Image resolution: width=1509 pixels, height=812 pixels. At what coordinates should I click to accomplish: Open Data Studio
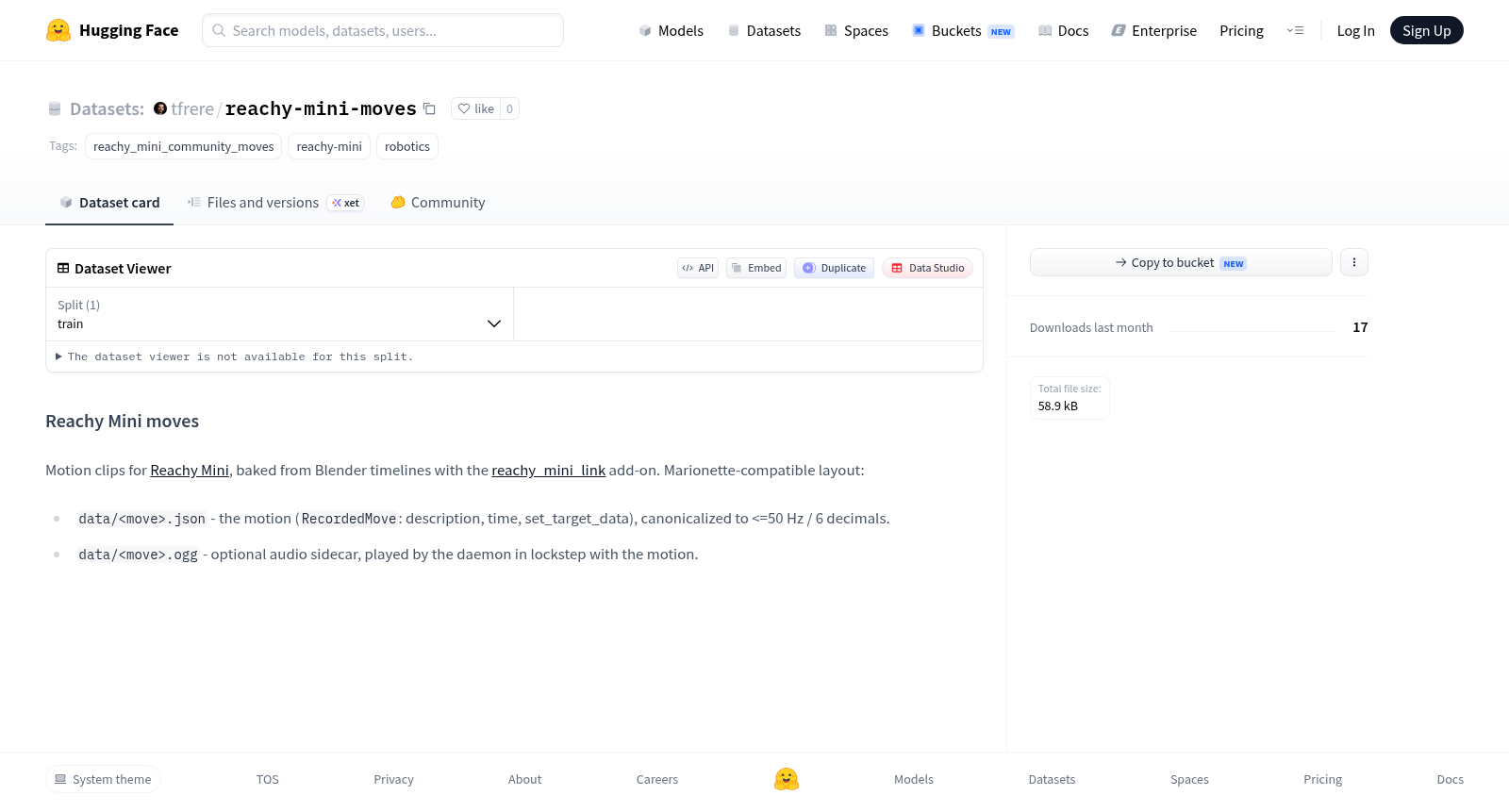(x=927, y=268)
